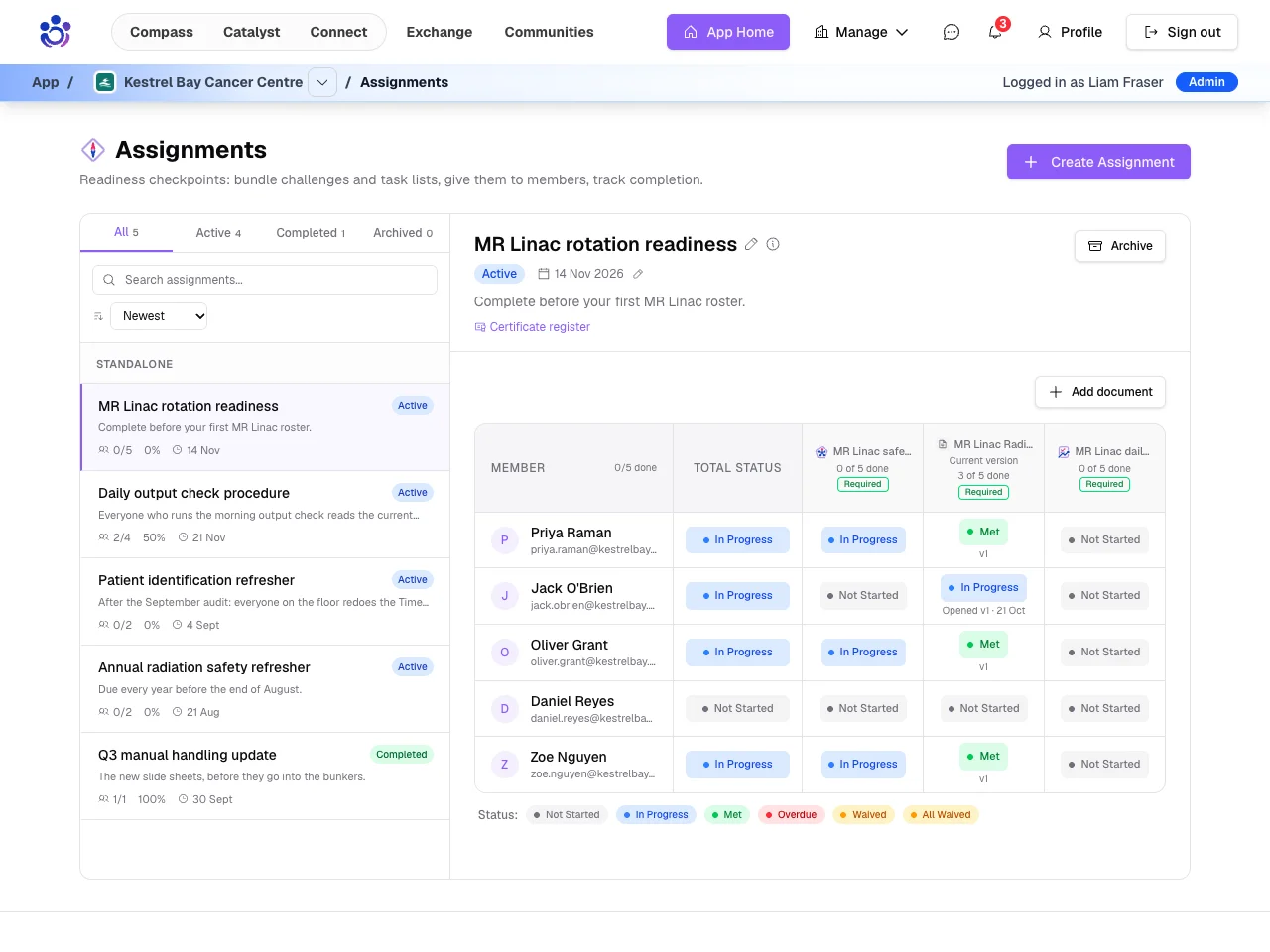Open the Certificate register link
1270x952 pixels.
533,327
